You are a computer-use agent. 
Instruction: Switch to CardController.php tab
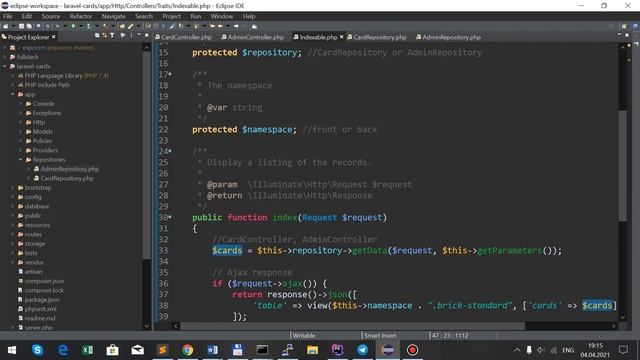[x=184, y=37]
